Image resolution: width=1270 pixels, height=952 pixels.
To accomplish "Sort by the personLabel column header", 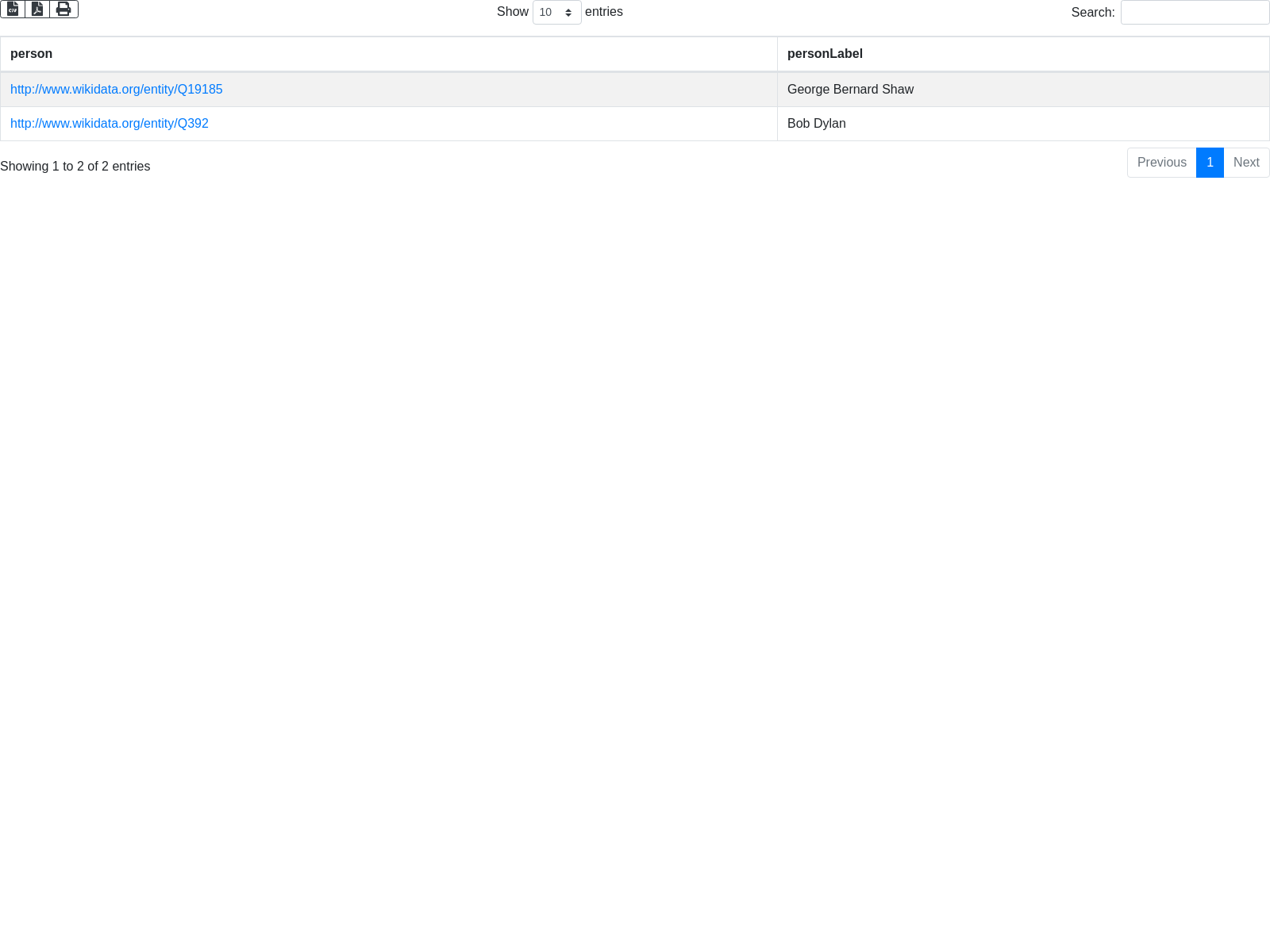I will 825,54.
